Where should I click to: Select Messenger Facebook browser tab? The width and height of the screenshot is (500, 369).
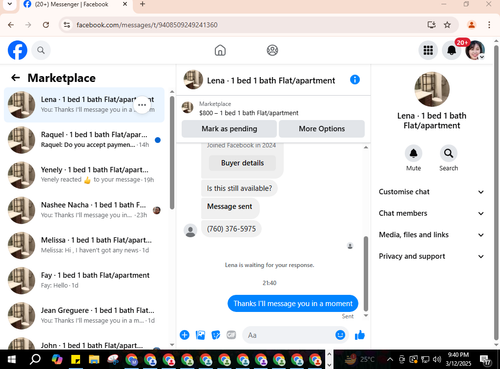pyautogui.click(x=75, y=5)
